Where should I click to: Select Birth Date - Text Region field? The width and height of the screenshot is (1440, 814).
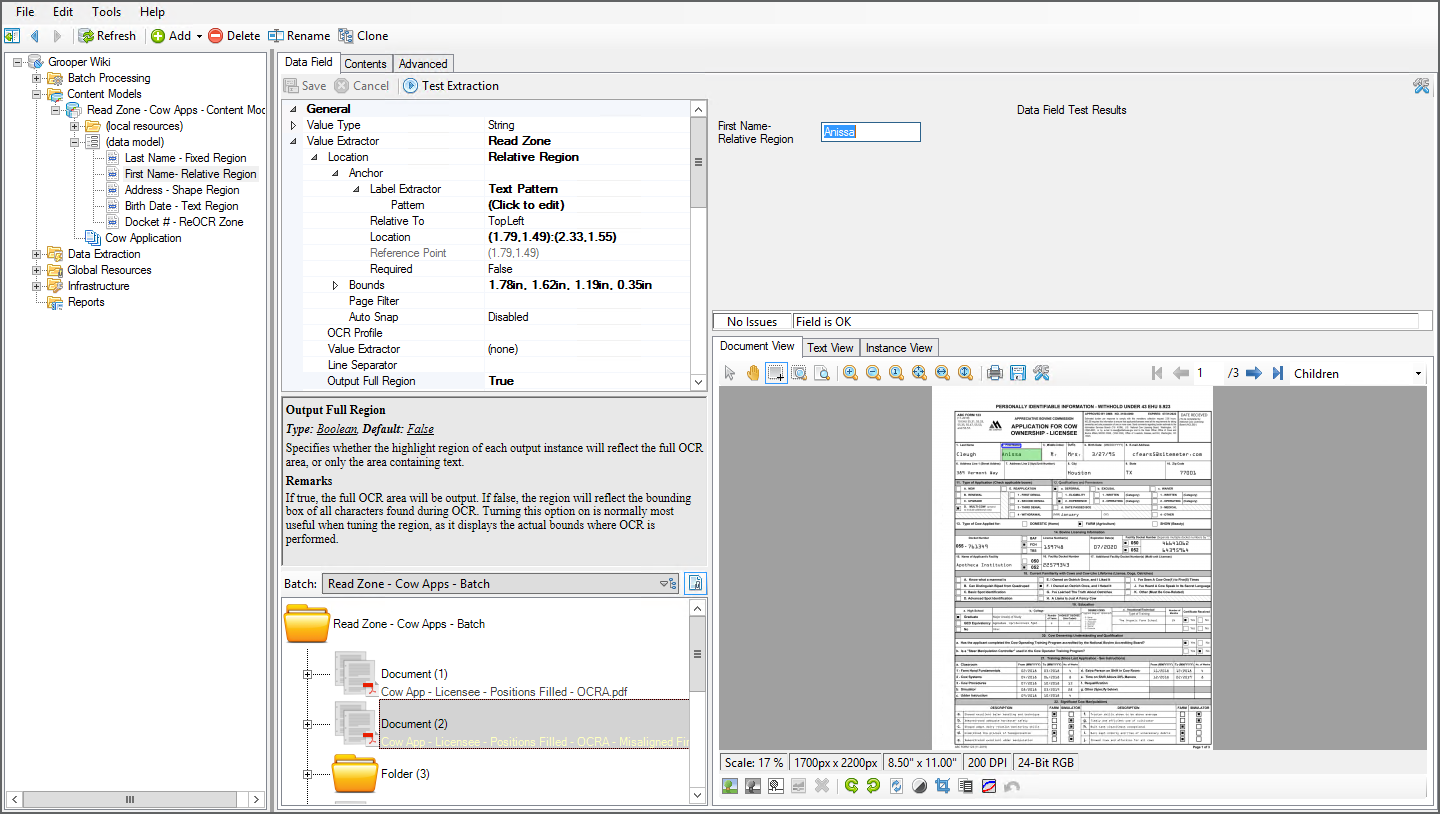pos(181,206)
